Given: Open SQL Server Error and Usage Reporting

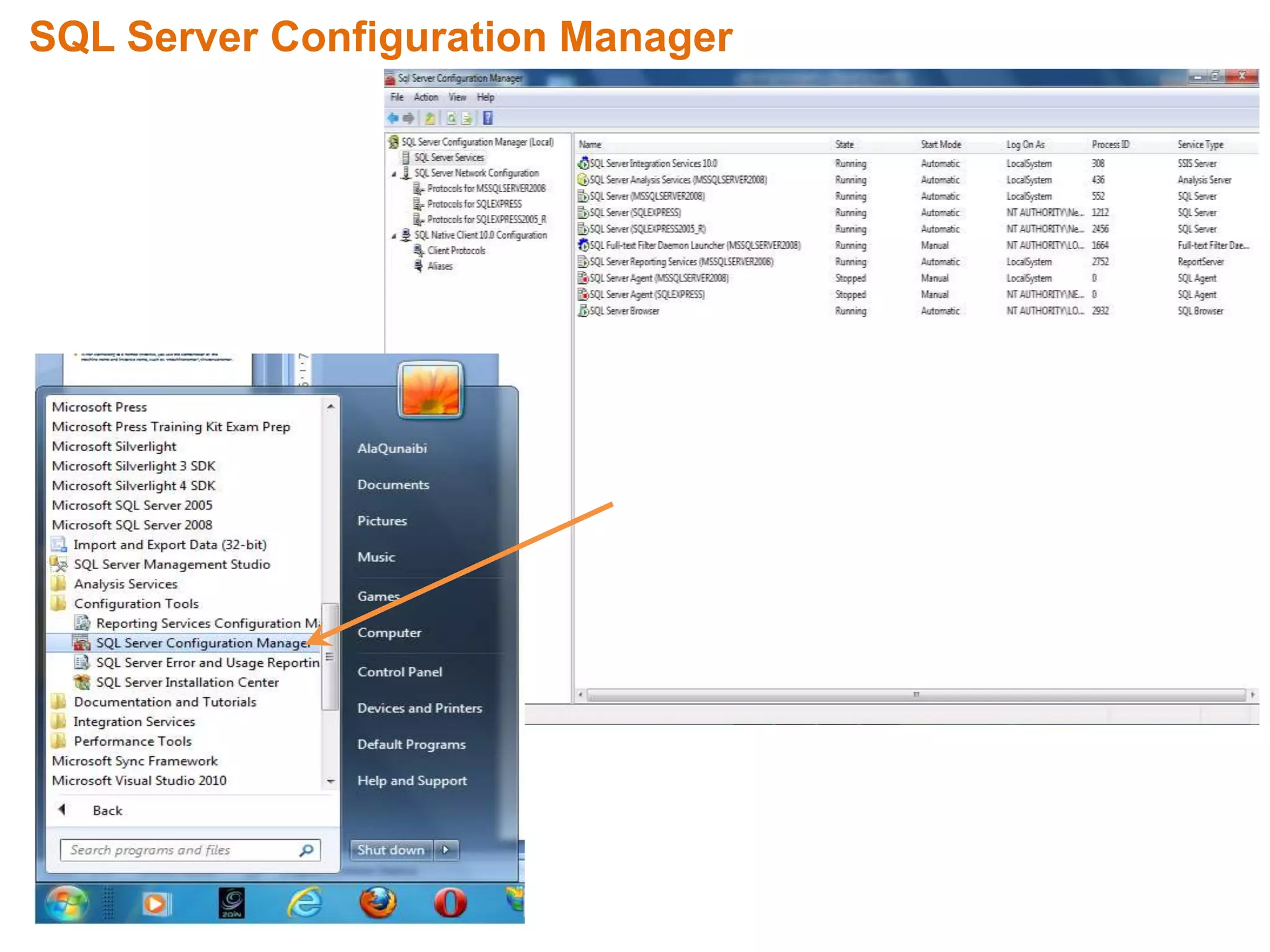Looking at the screenshot, I should [197, 663].
